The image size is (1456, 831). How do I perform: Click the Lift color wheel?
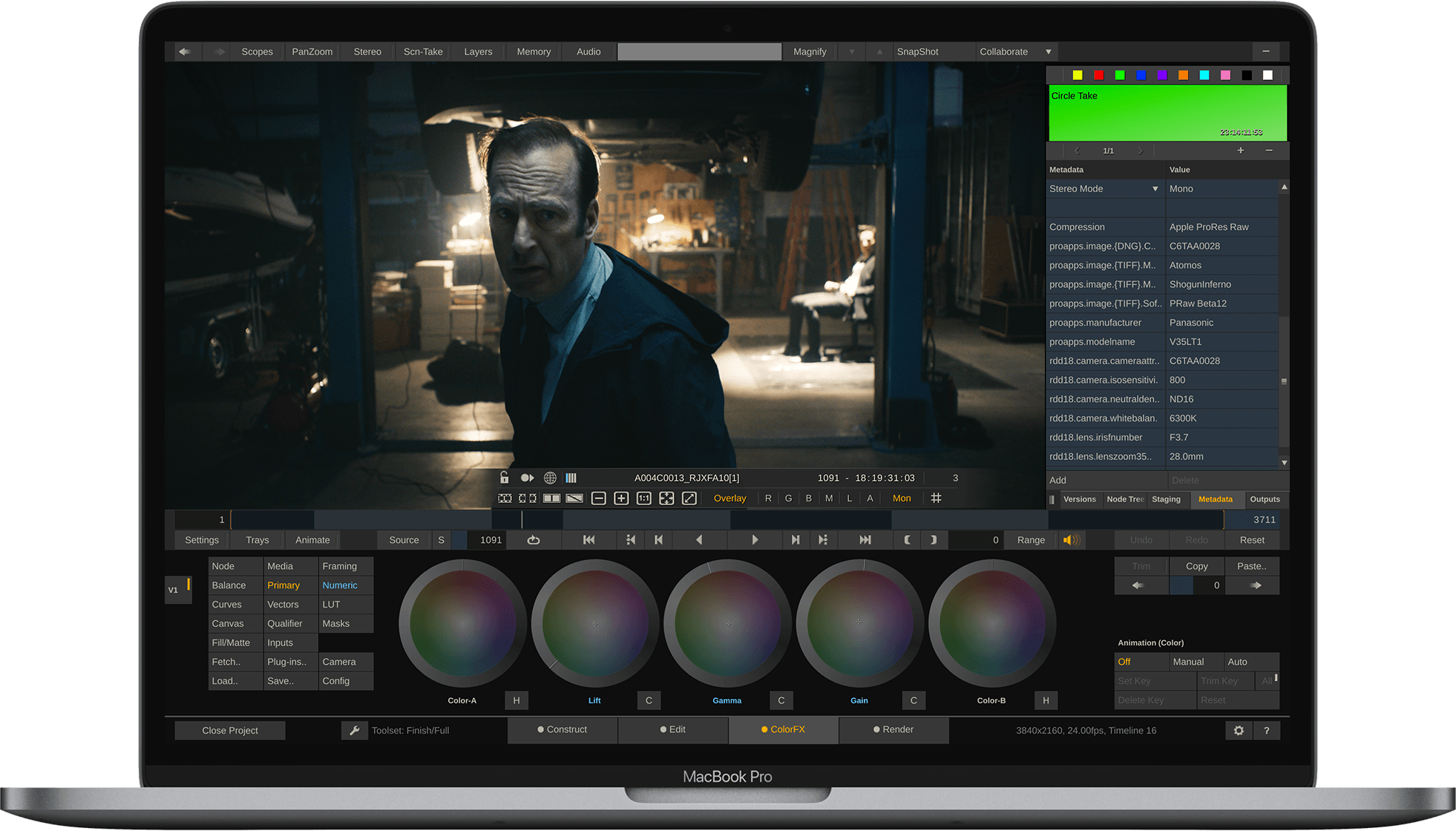click(x=594, y=623)
